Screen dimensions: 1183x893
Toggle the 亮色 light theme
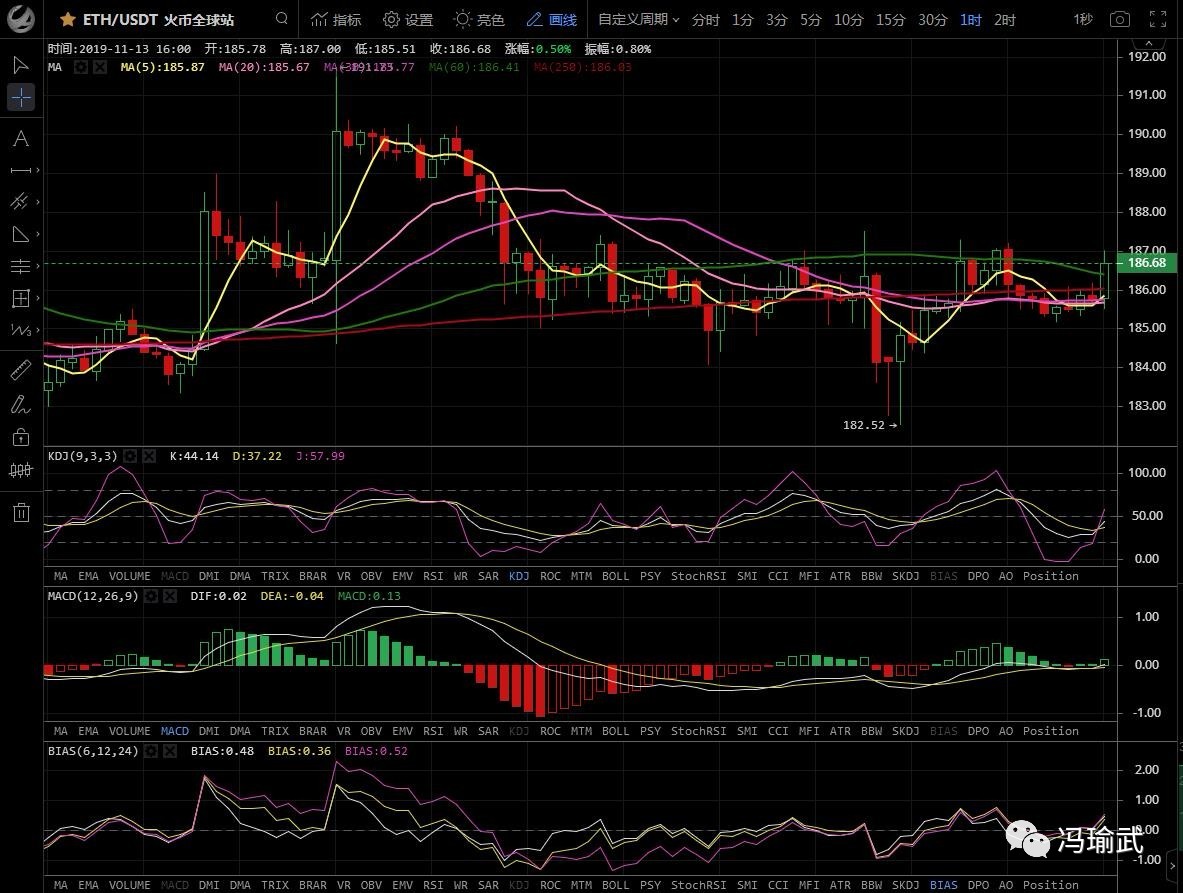click(479, 19)
